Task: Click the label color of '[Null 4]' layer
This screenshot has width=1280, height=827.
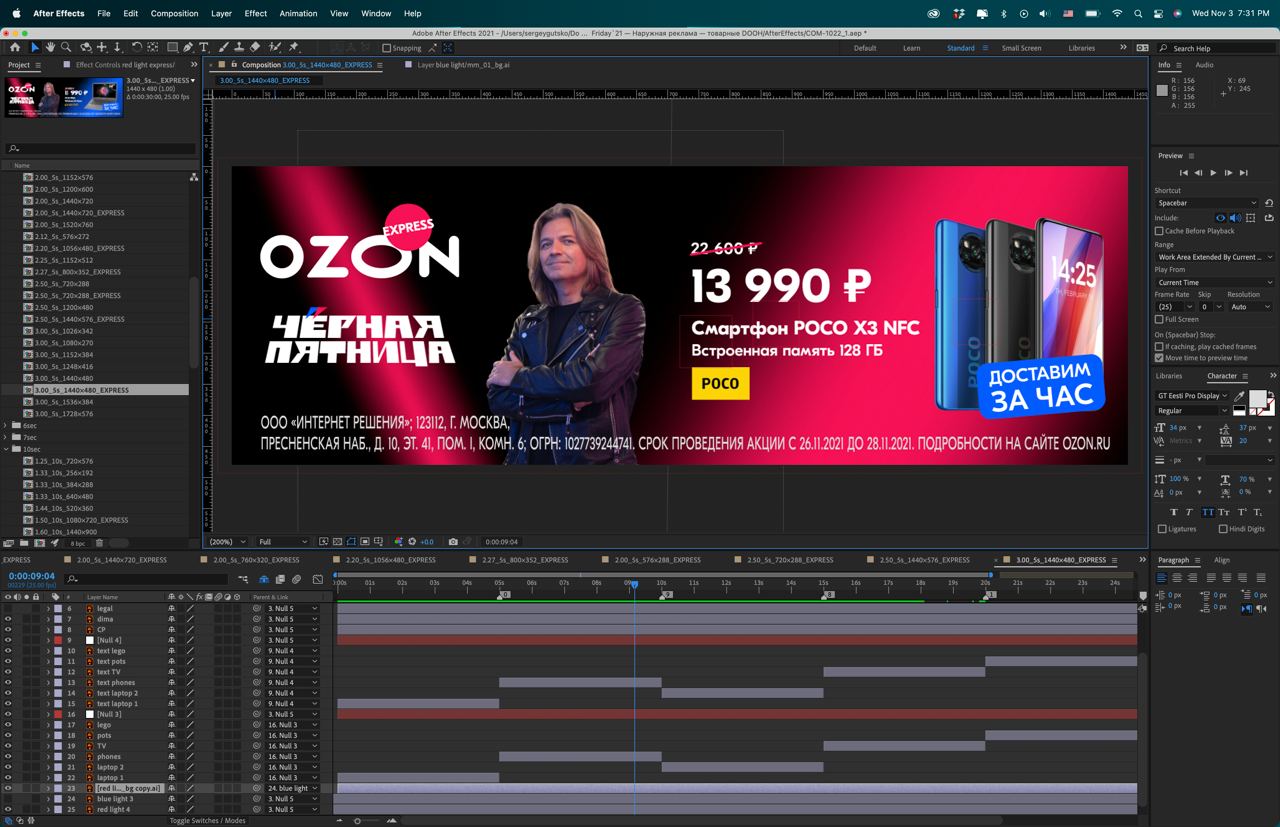Action: point(58,640)
